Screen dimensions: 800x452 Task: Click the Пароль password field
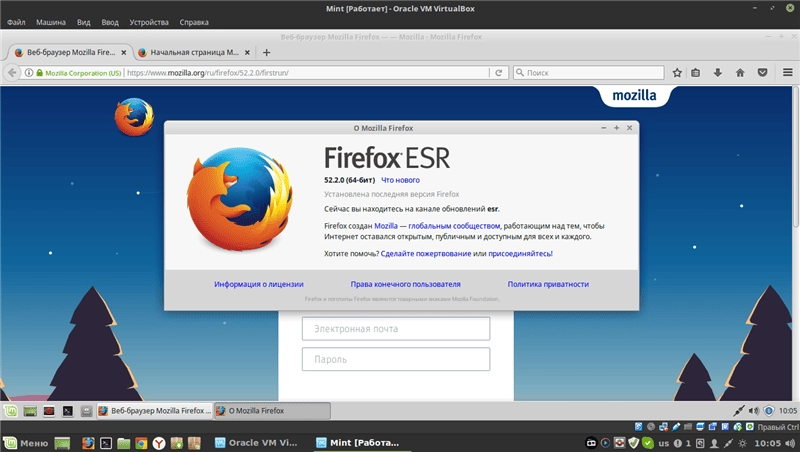(x=396, y=359)
